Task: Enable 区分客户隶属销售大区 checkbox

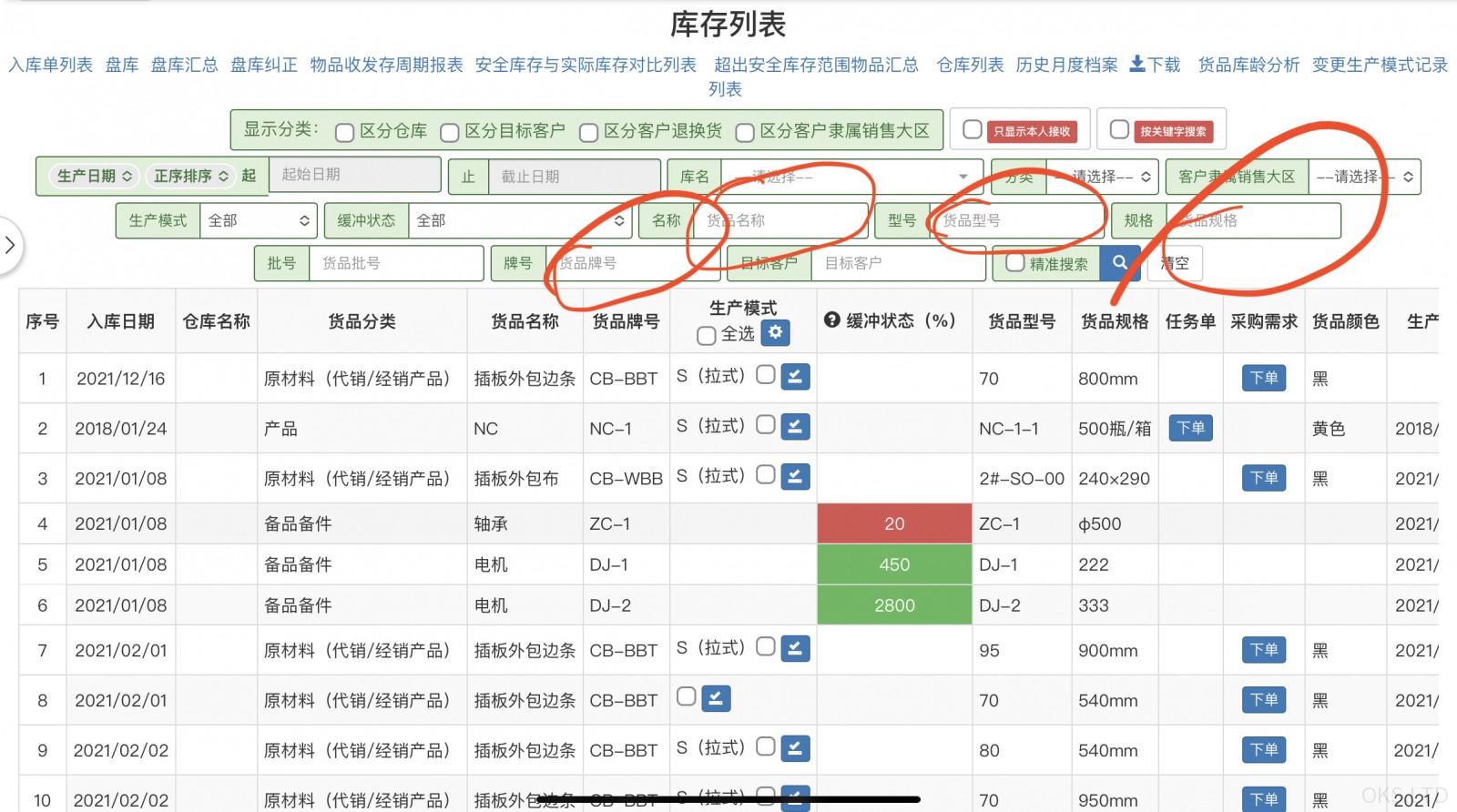Action: (x=745, y=133)
